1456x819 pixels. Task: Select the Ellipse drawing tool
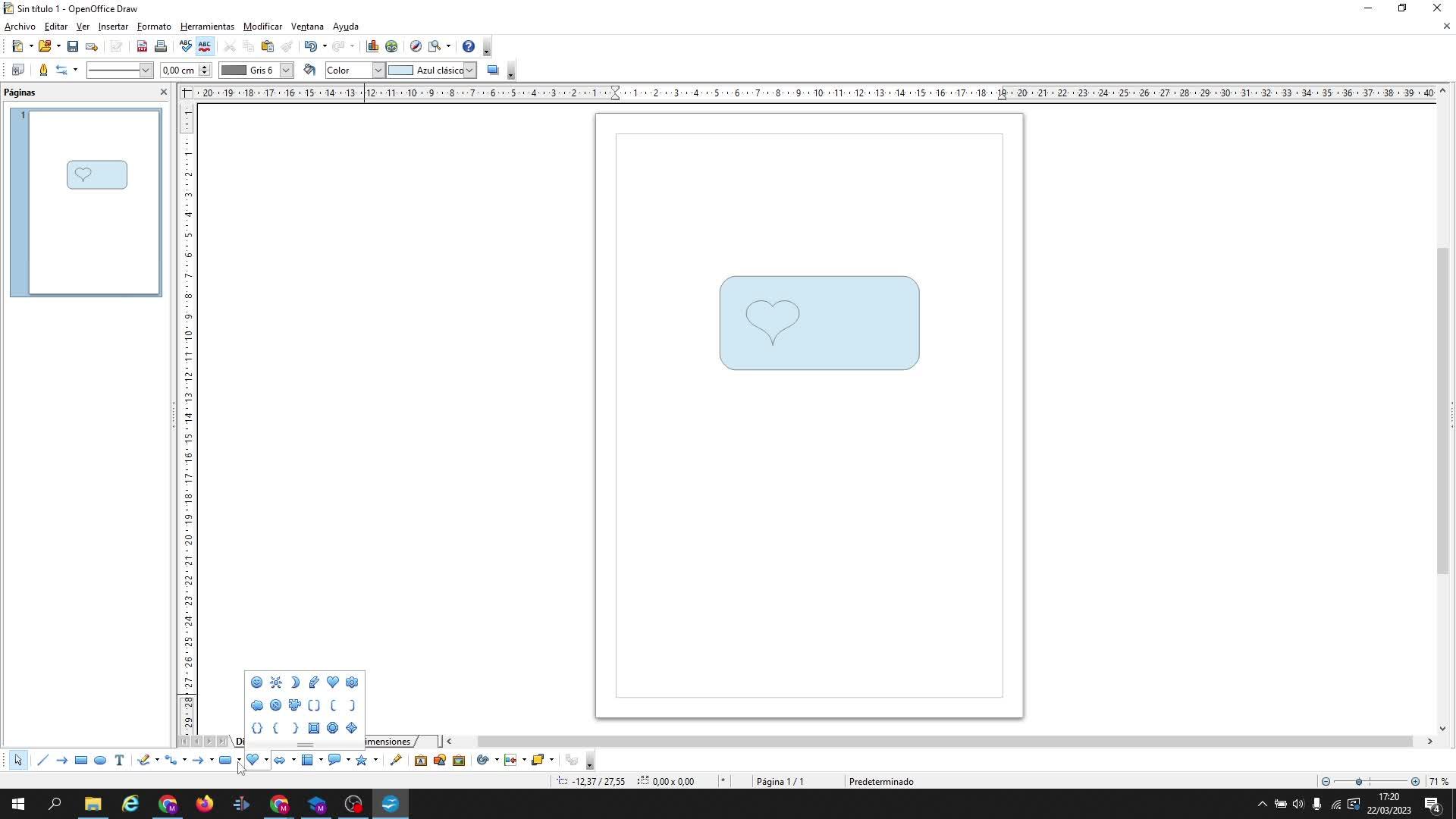100,761
